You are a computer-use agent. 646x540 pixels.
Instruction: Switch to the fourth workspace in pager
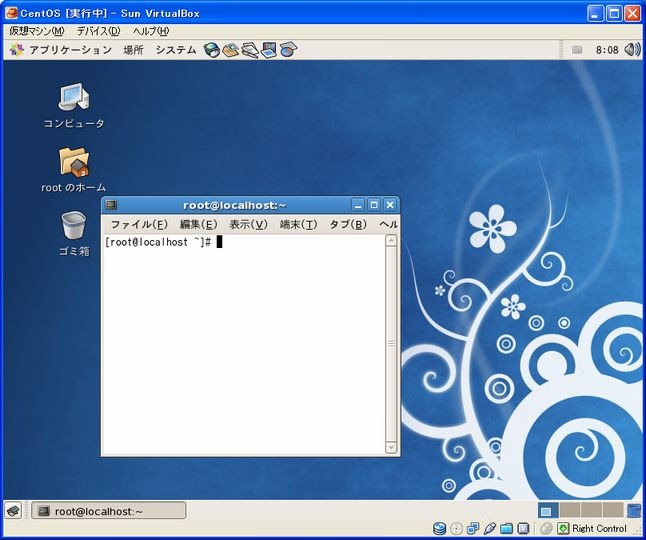click(x=613, y=510)
